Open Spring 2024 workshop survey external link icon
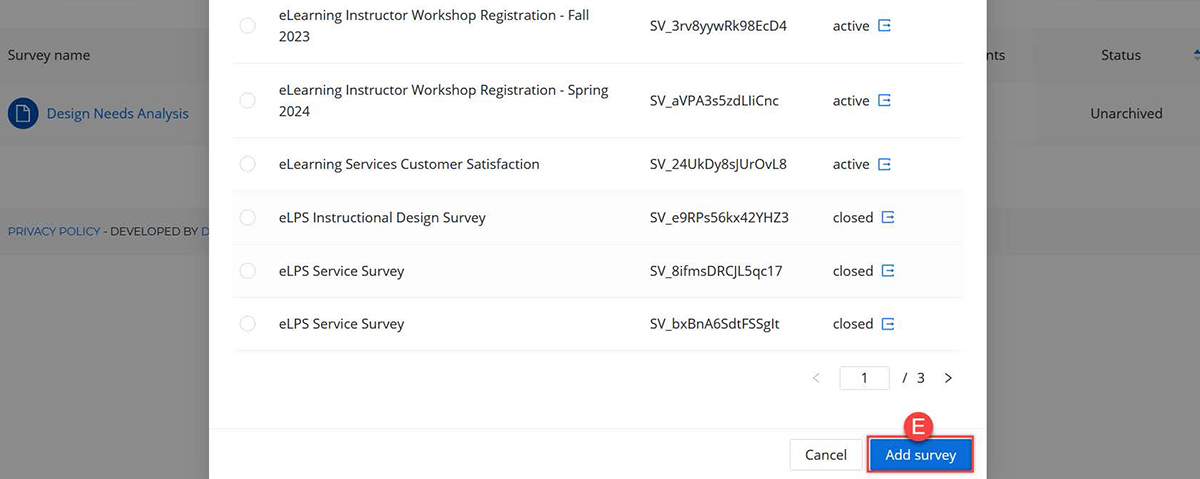This screenshot has width=1200, height=479. click(x=884, y=100)
